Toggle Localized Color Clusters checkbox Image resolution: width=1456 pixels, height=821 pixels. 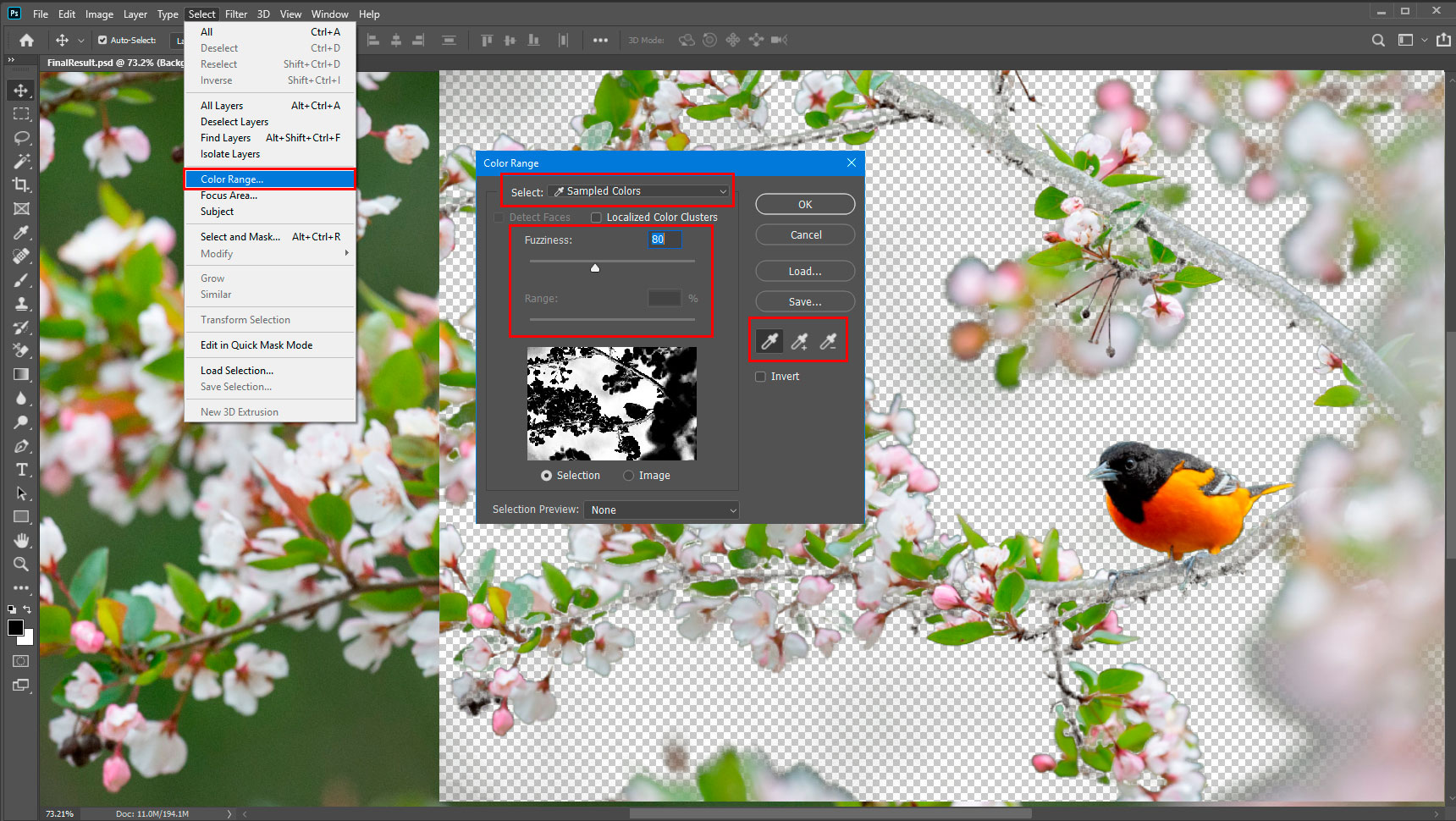(x=596, y=218)
